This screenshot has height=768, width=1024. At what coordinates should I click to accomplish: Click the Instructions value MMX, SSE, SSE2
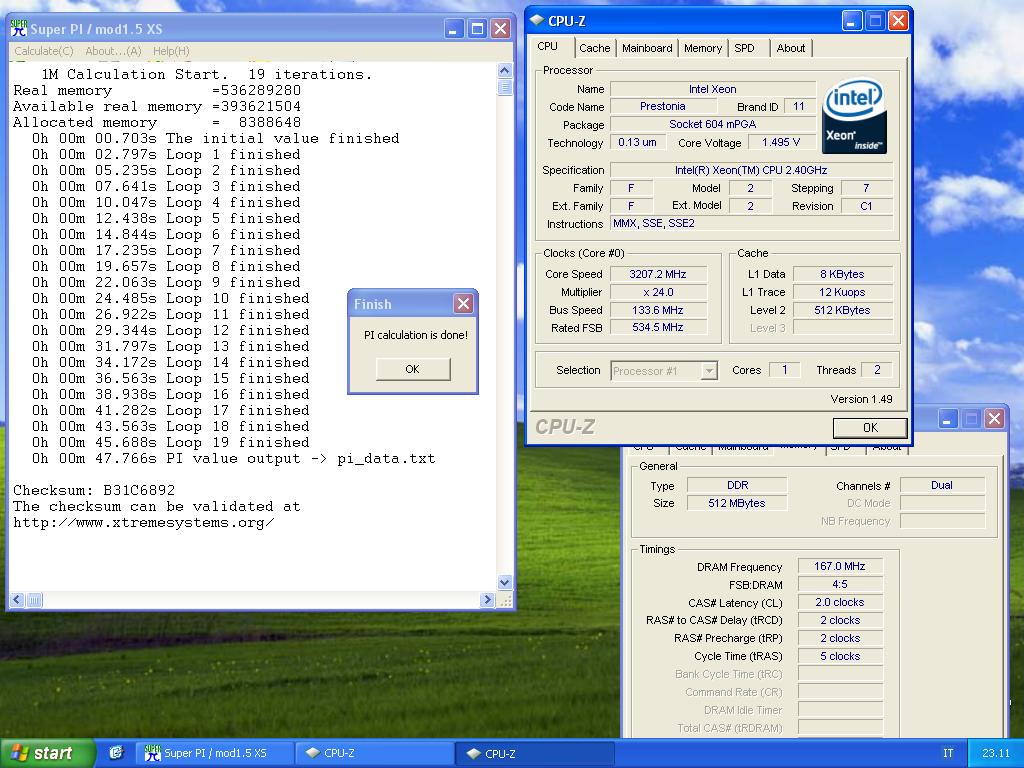coord(751,223)
